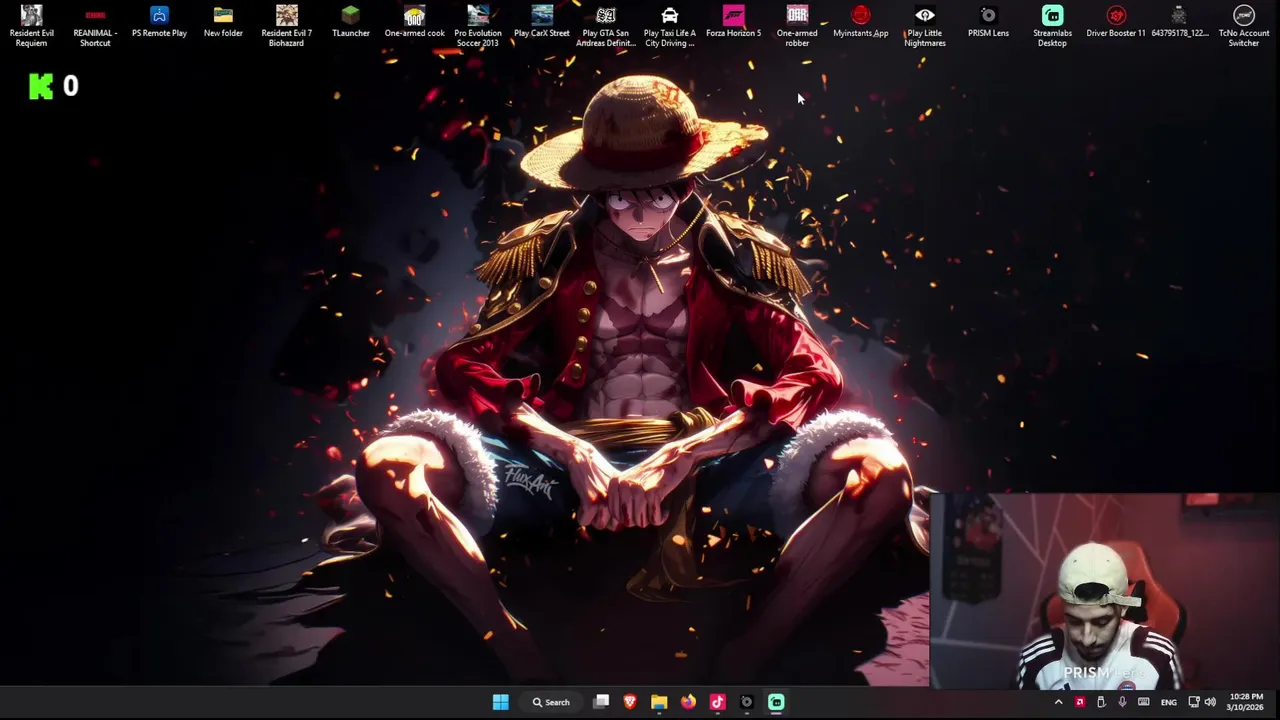Launch Myinstants App icon
1280x720 pixels.
[861, 21]
